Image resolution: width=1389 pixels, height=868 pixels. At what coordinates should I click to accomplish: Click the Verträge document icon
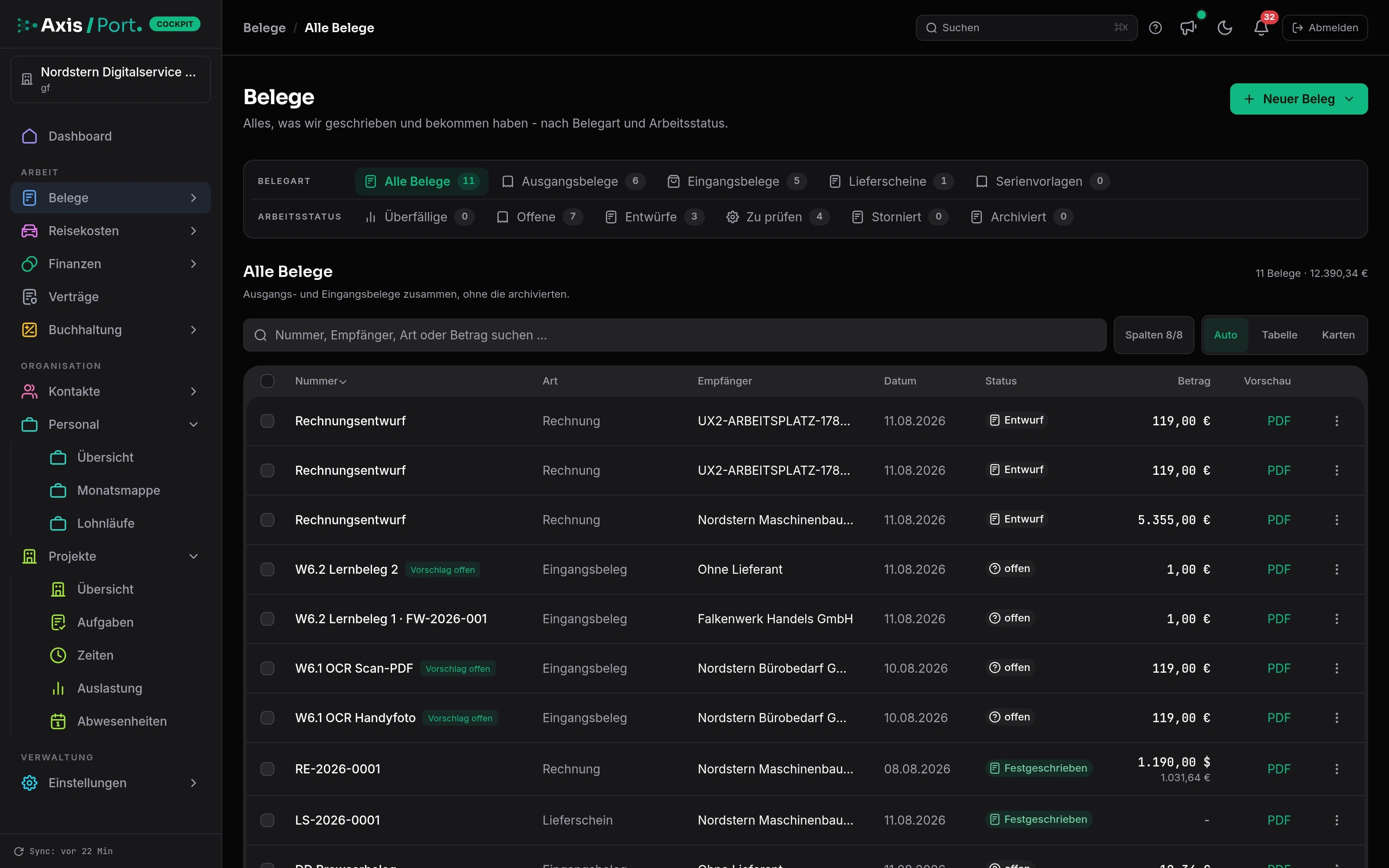click(x=29, y=297)
